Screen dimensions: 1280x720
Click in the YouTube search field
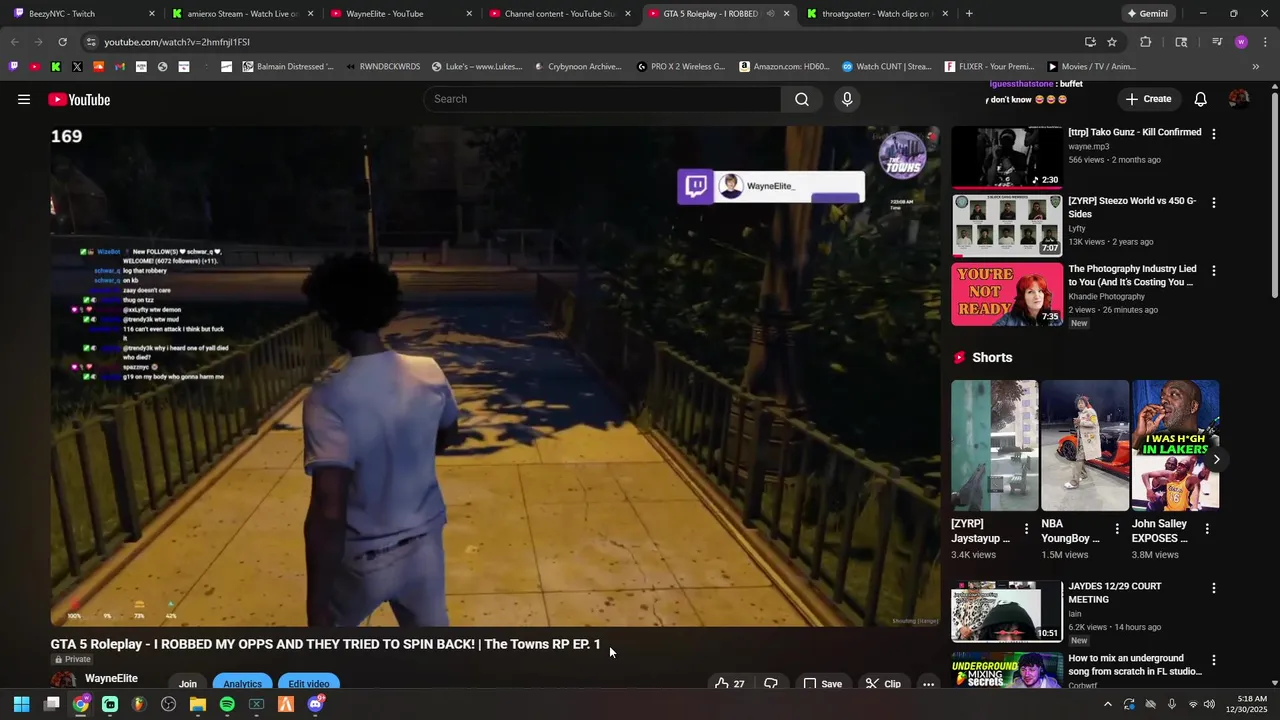[x=603, y=99]
